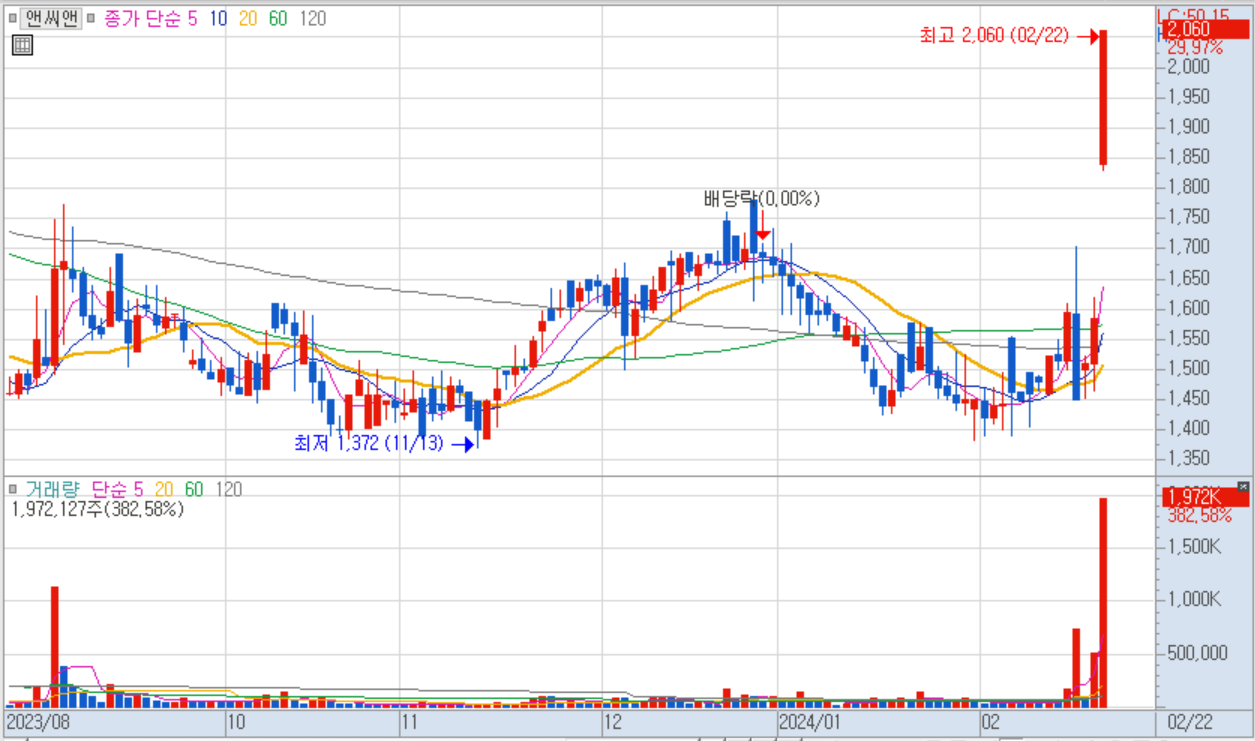
Task: Click the 1,650 price axis label
Action: [1188, 278]
